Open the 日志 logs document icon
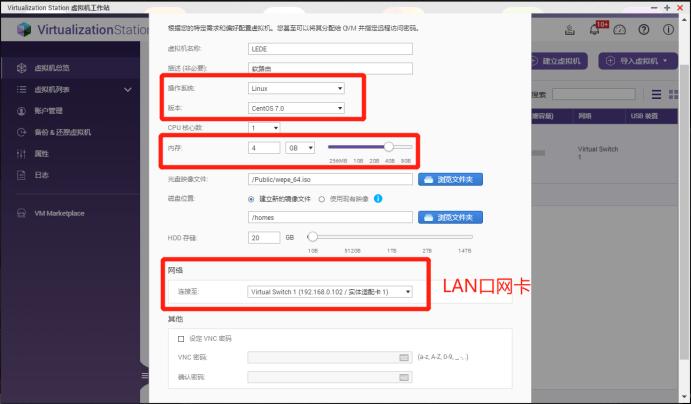Screen dimensions: 692x404 (x=21, y=175)
